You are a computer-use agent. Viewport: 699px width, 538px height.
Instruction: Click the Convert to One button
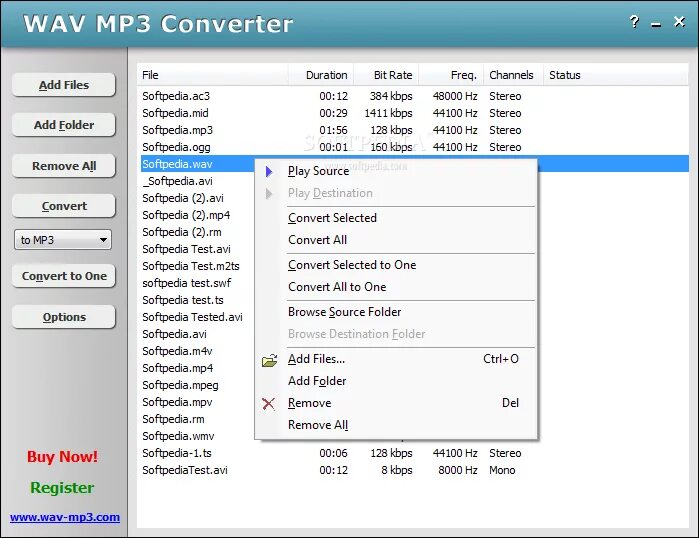point(64,276)
